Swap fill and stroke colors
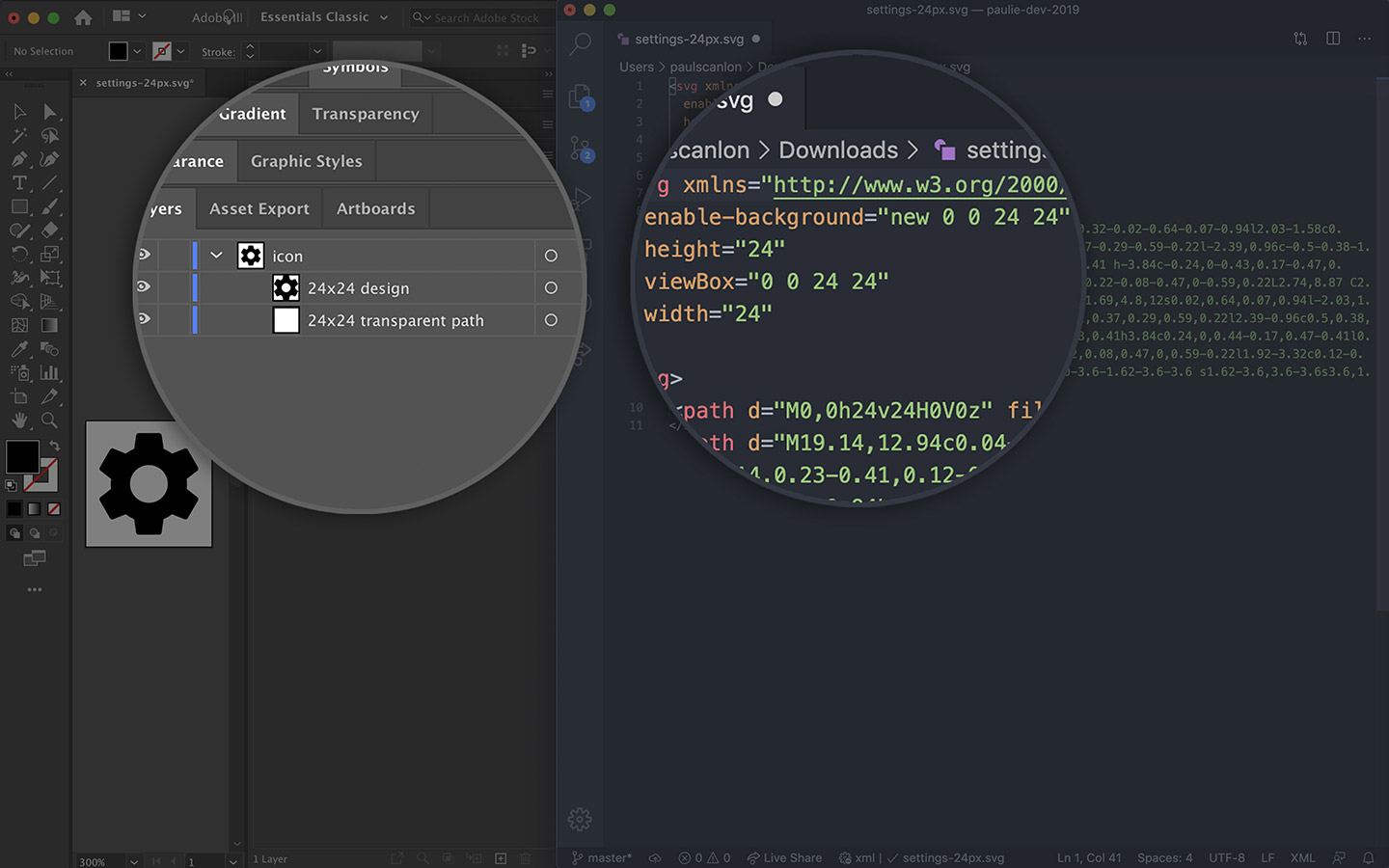The width and height of the screenshot is (1389, 868). click(55, 446)
